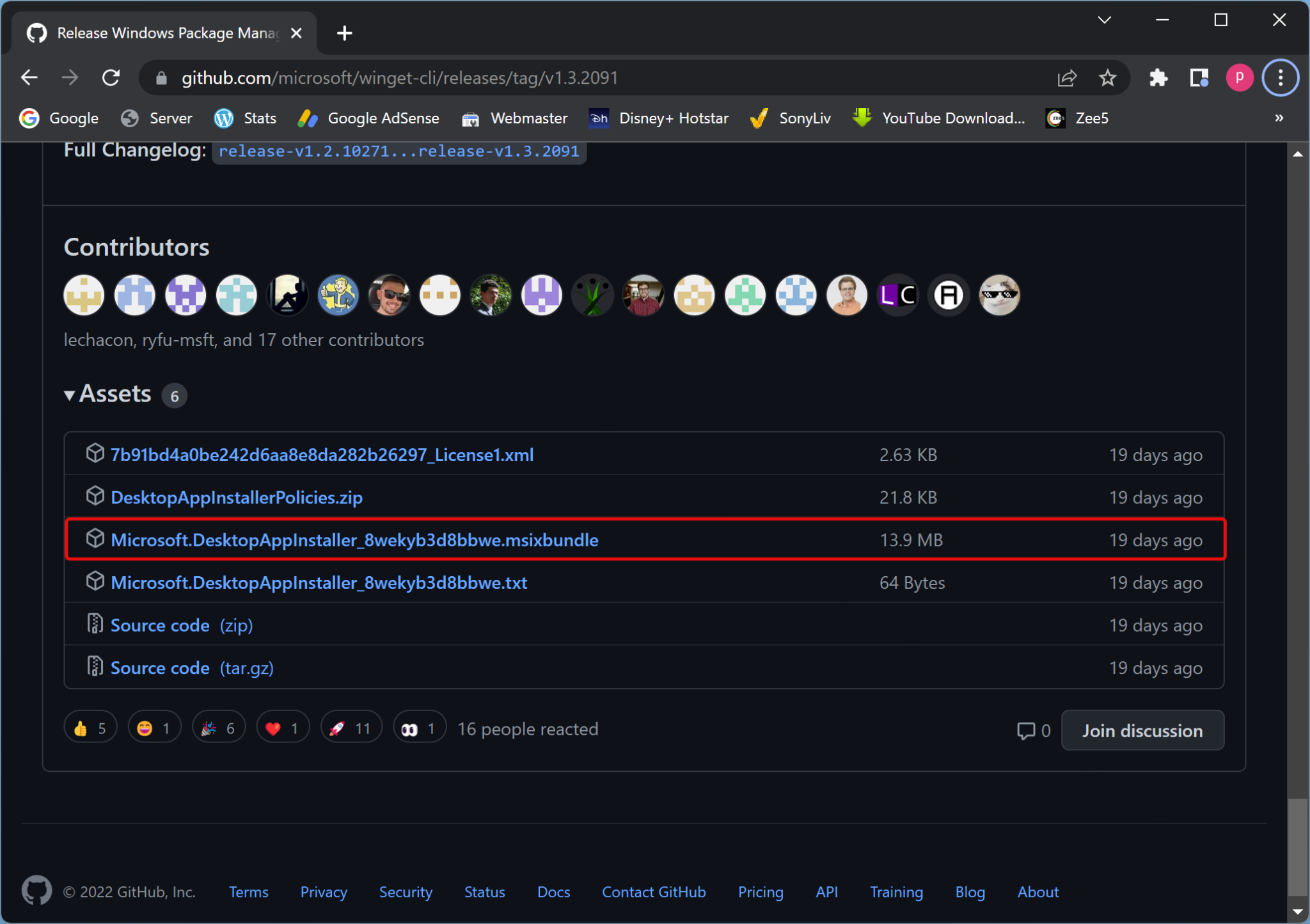
Task: Open the Extensions puzzle icon
Action: click(1158, 78)
